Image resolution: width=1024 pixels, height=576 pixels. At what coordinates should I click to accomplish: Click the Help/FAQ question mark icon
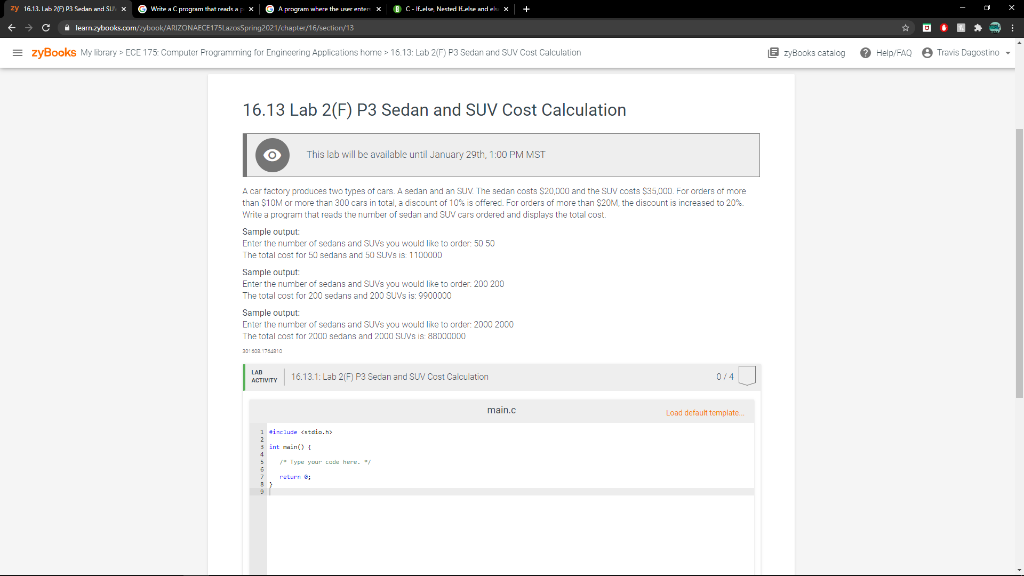tap(865, 53)
